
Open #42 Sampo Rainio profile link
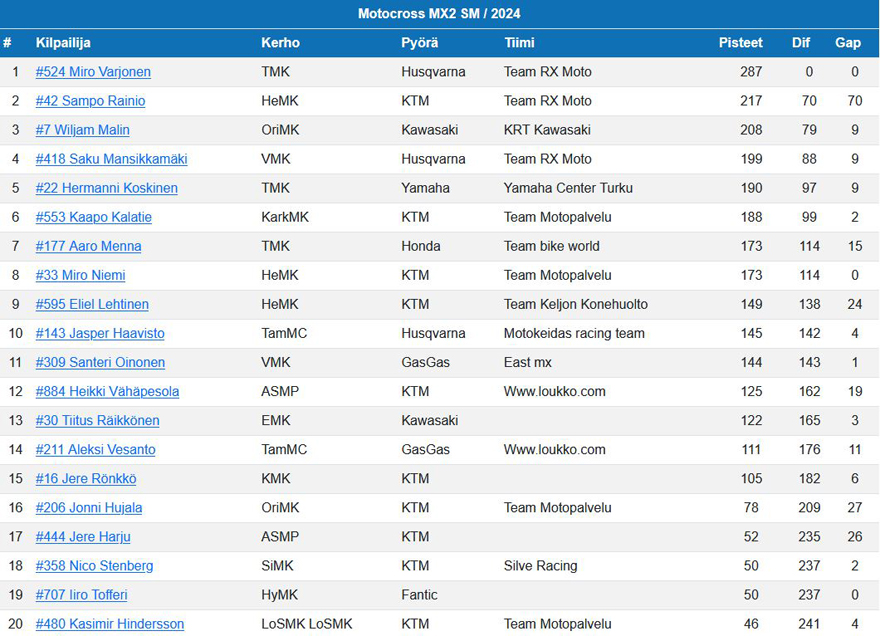click(x=90, y=101)
